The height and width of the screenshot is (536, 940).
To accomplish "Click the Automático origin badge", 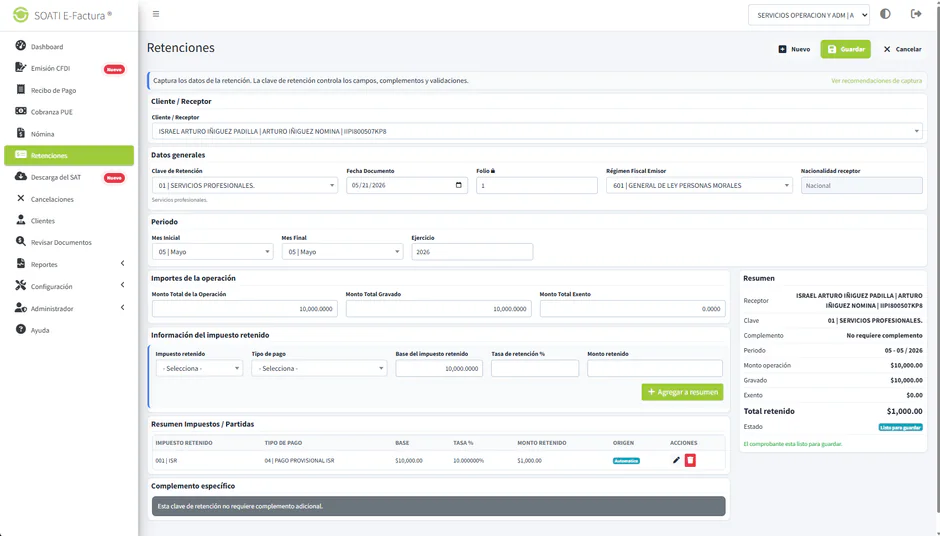I will click(x=626, y=461).
